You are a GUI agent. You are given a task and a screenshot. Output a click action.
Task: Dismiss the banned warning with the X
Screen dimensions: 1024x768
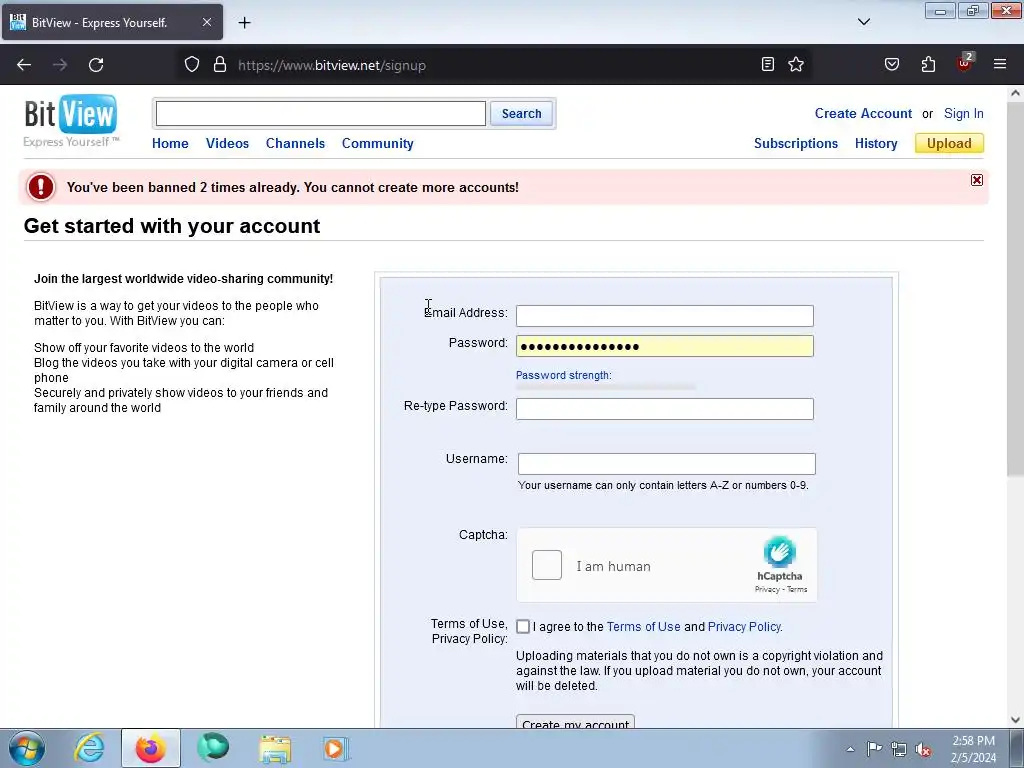point(976,180)
